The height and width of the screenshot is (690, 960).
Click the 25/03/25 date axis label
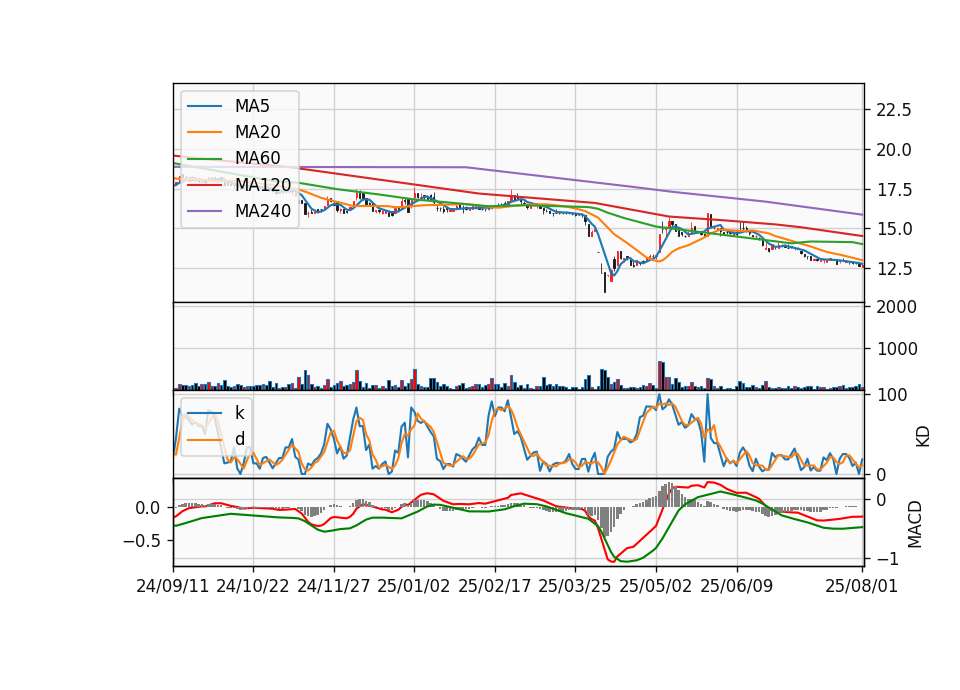click(x=574, y=586)
